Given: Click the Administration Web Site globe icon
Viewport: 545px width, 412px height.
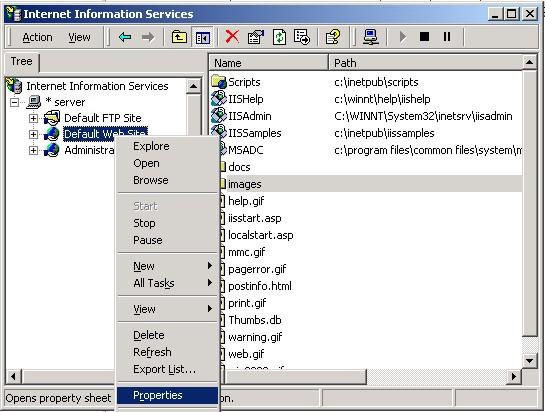Looking at the screenshot, I should [52, 150].
